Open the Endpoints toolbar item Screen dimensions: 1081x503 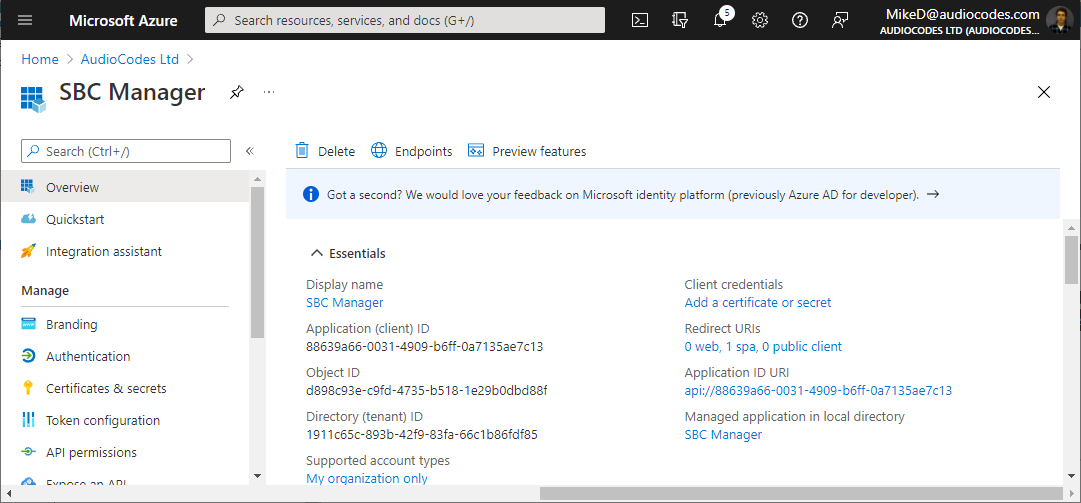pos(412,151)
